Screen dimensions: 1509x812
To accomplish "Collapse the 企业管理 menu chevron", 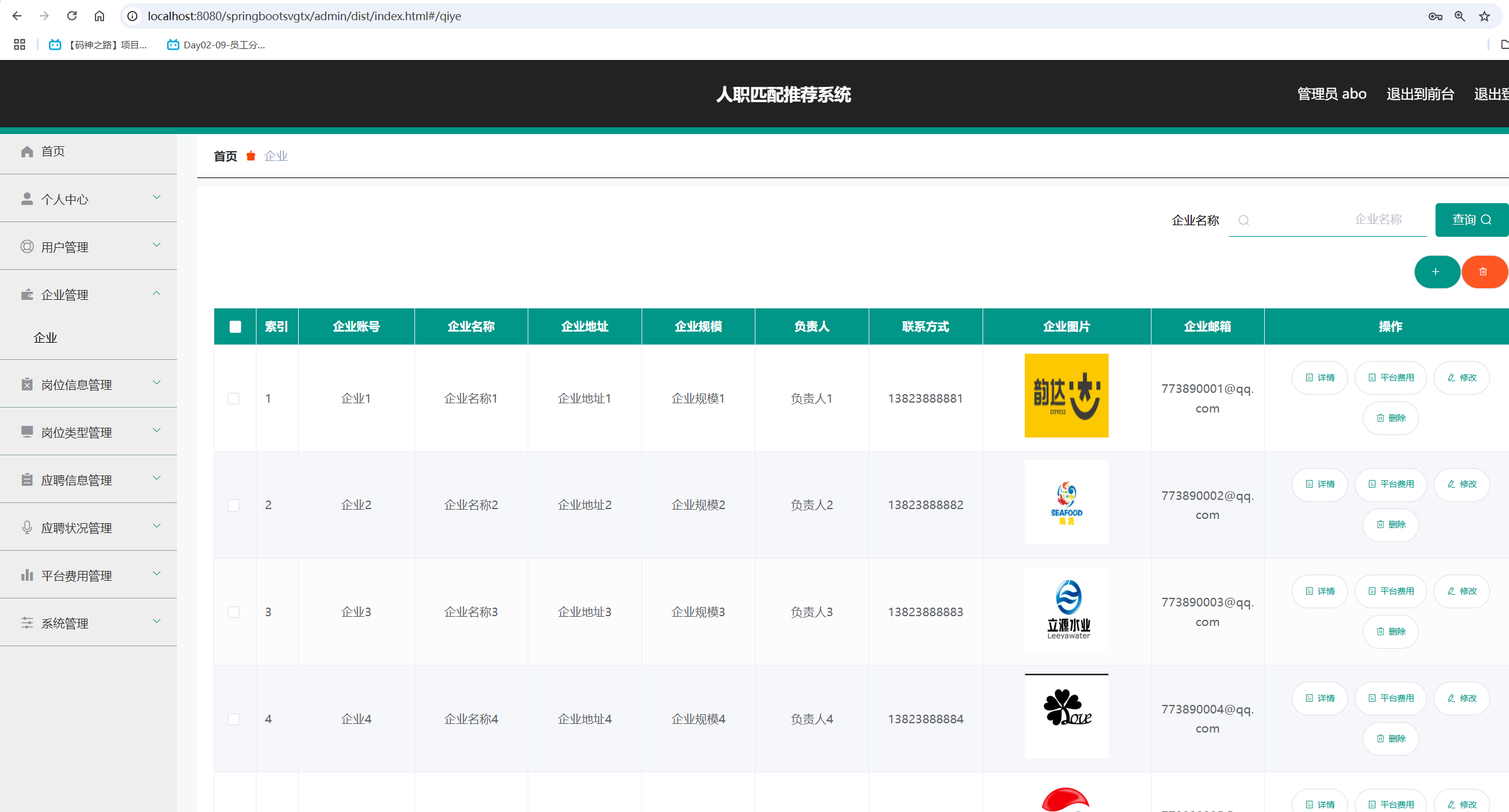I will (157, 293).
